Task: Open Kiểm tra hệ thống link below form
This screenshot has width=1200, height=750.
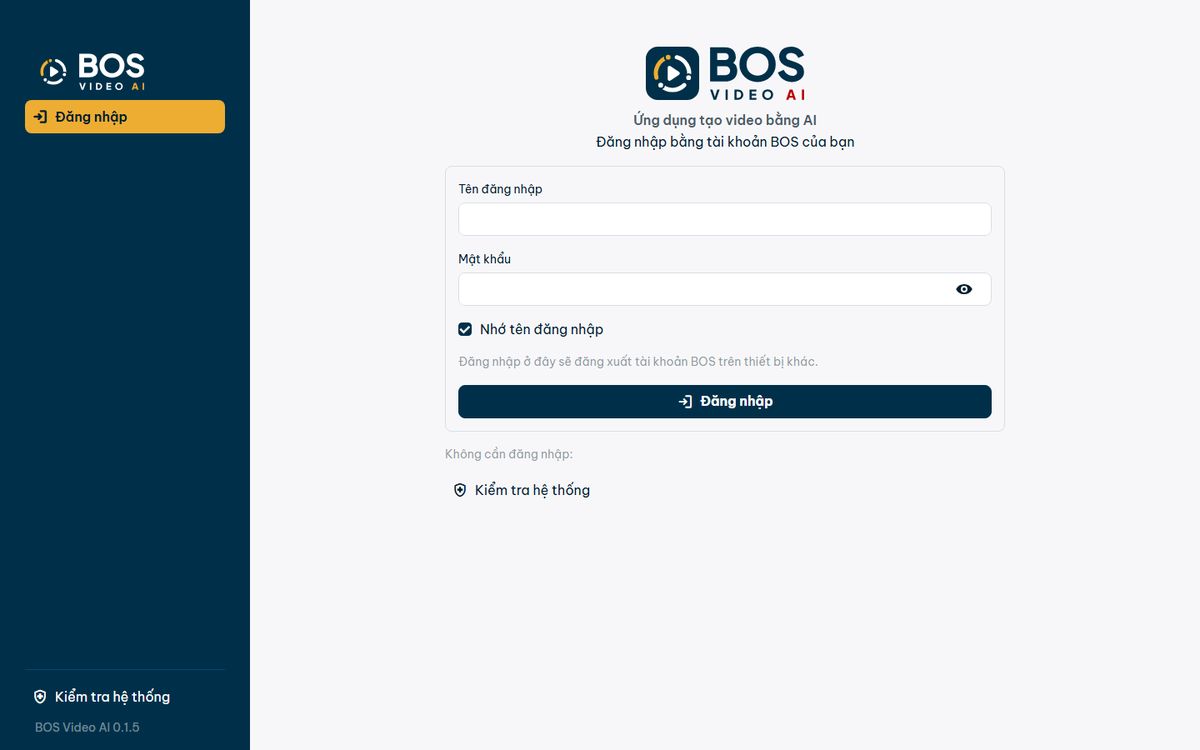Action: 521,490
